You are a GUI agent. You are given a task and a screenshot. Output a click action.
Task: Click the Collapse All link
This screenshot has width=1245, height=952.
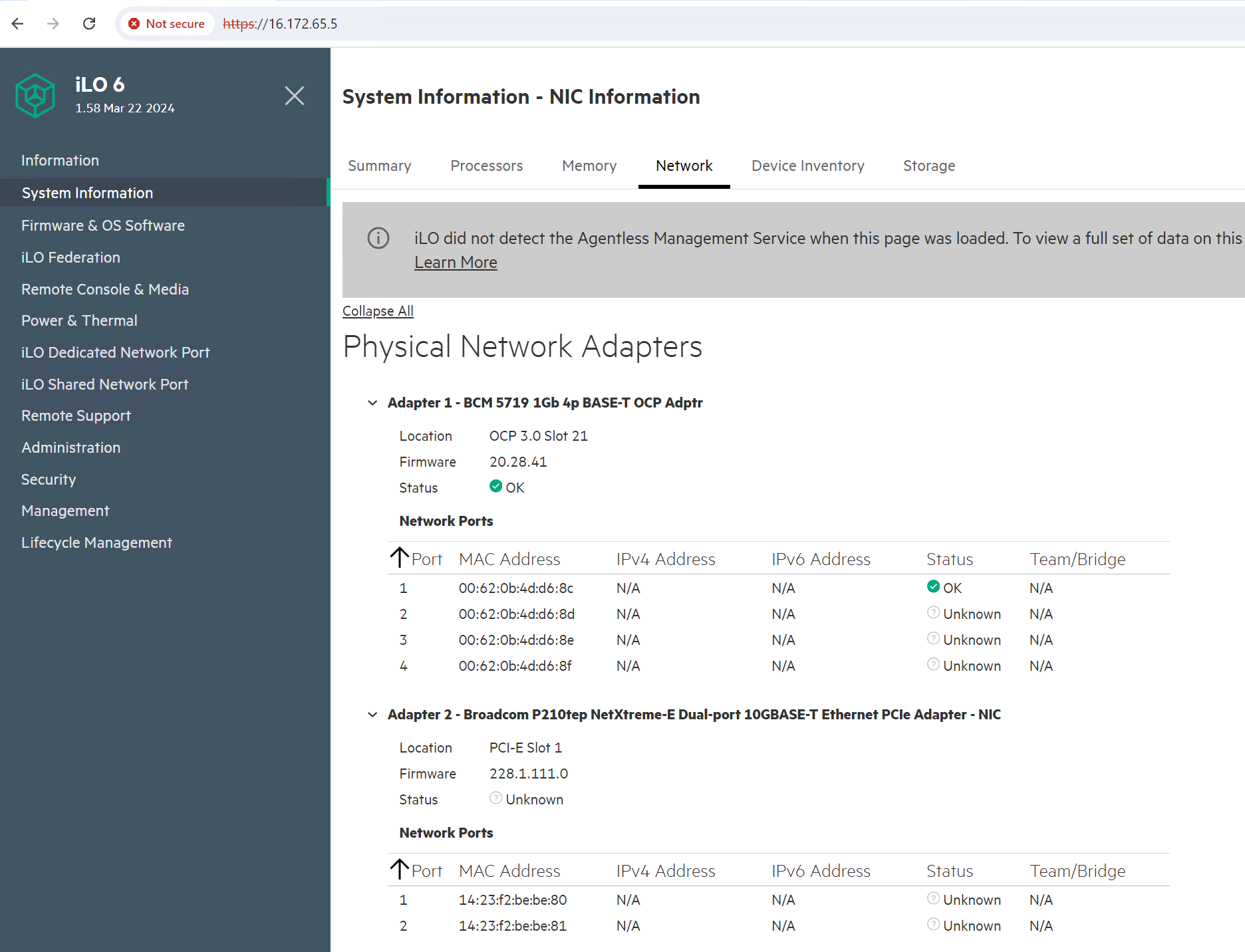[378, 311]
